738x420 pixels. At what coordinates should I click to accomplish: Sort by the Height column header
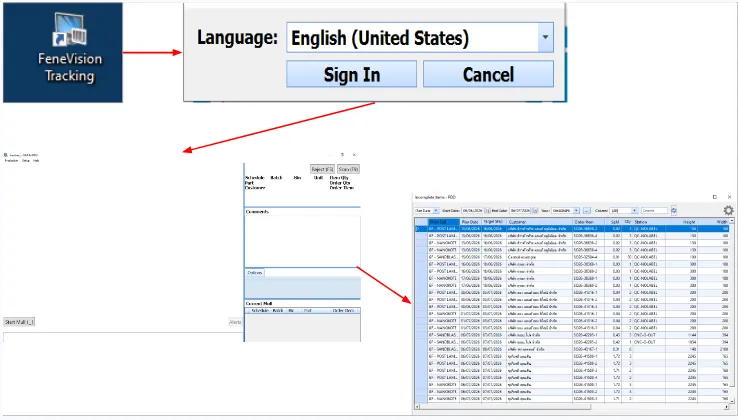tap(682, 222)
